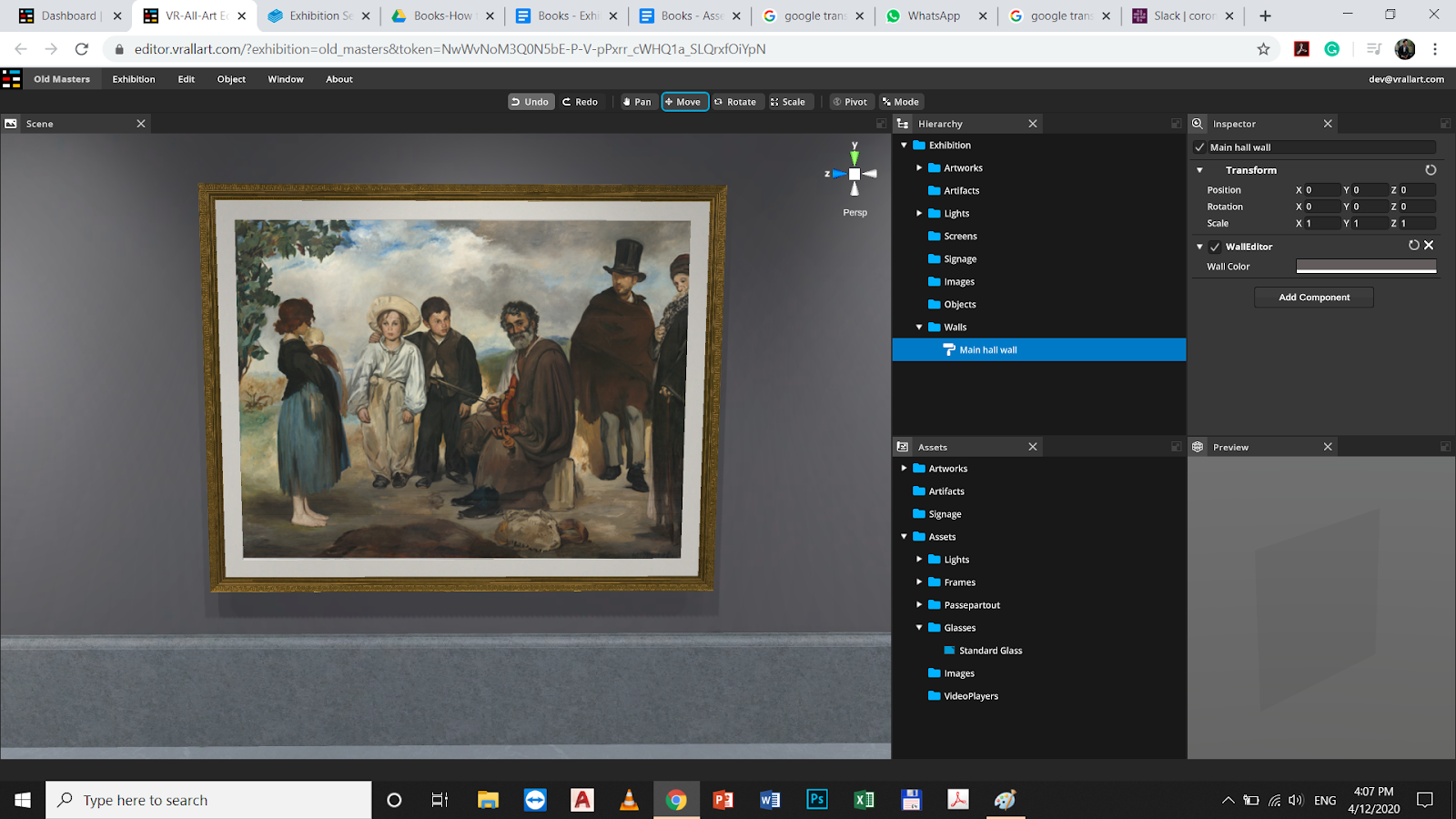
Task: Select Main hall wall in Hierarchy
Action: 1039,349
